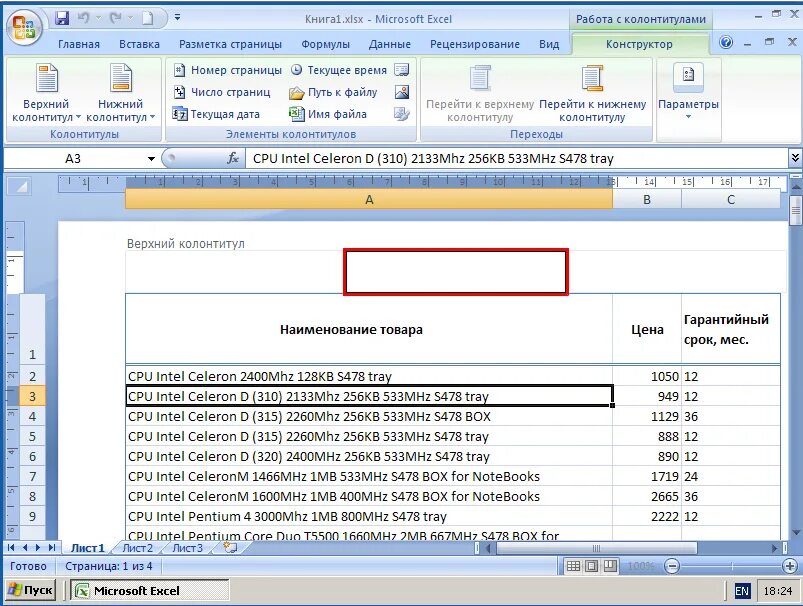Switch to Page Break Preview from the status bar
The image size is (803, 606).
click(x=610, y=566)
